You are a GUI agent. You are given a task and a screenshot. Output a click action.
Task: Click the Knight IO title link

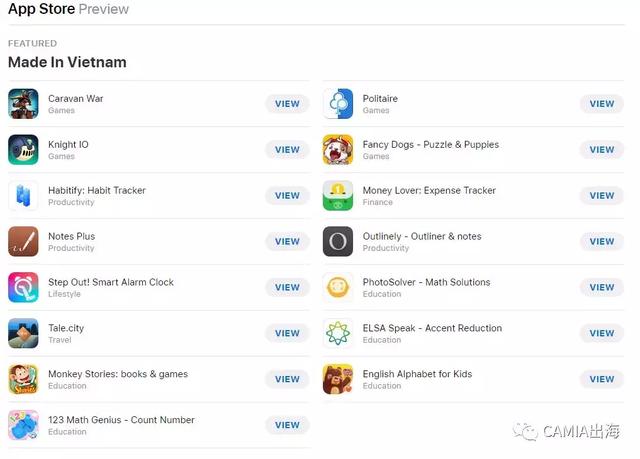pos(68,145)
